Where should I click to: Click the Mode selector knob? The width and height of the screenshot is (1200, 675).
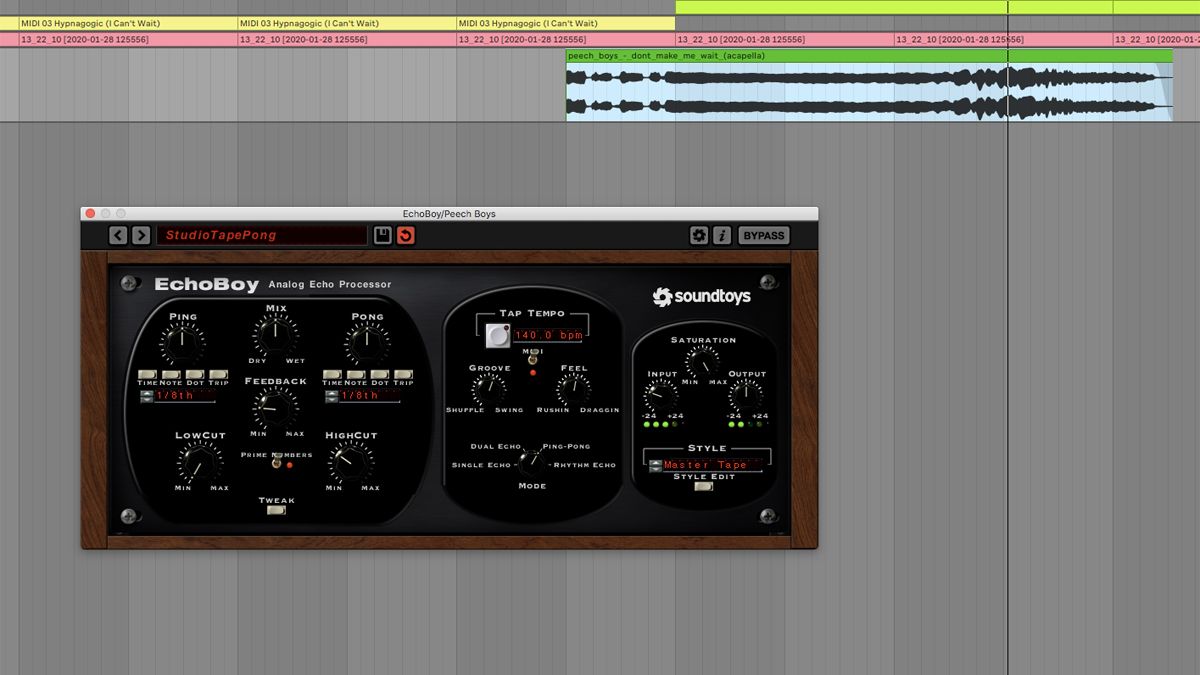(x=531, y=460)
